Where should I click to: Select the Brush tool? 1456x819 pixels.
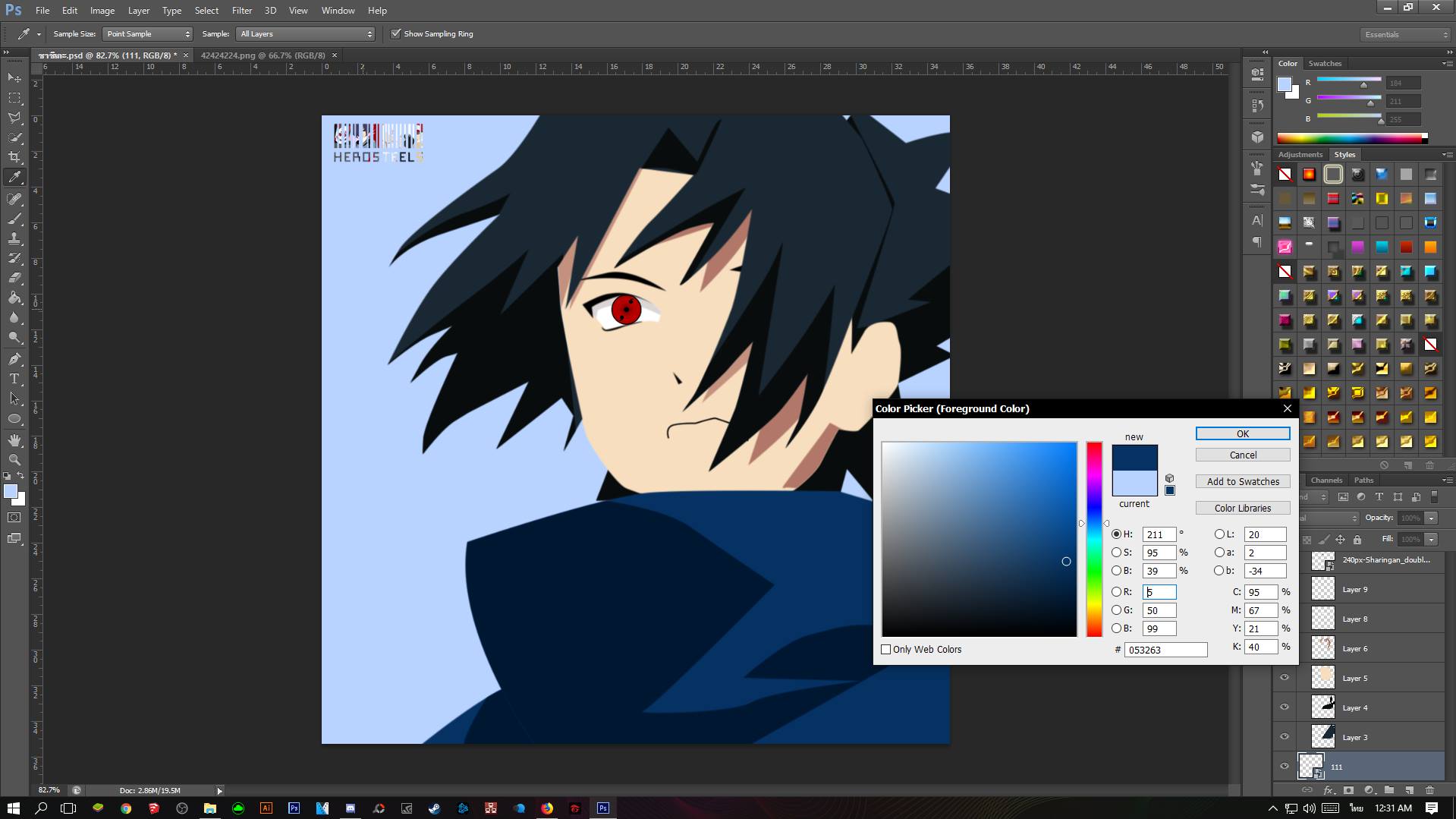point(14,219)
